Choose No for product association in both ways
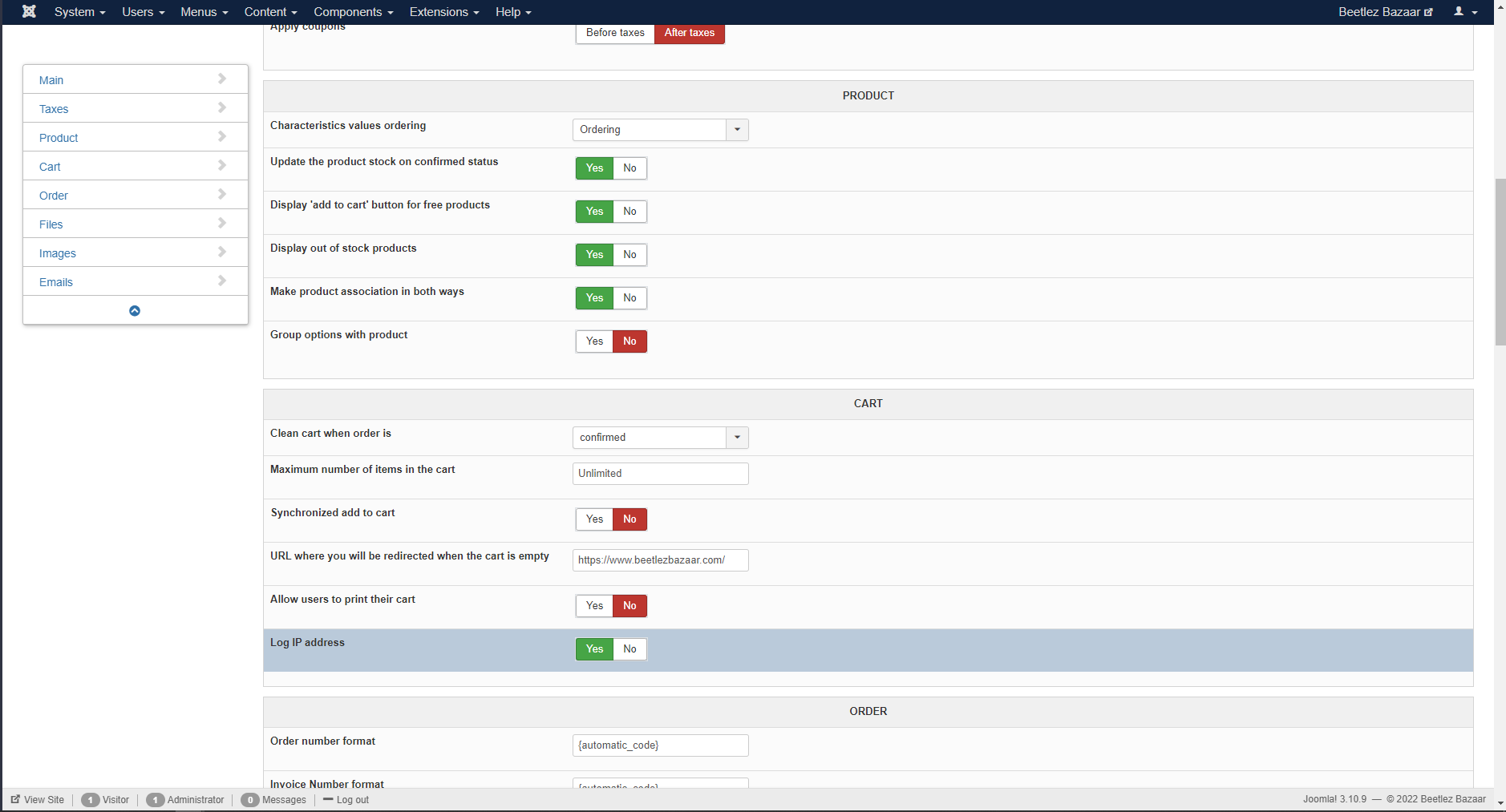Viewport: 1506px width, 812px height. point(630,298)
